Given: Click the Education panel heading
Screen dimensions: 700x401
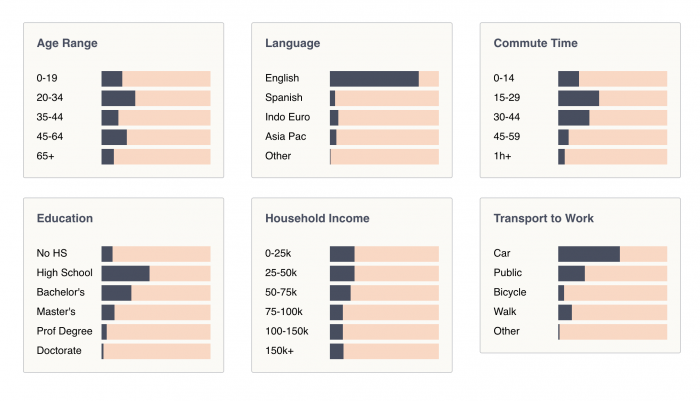Looking at the screenshot, I should coord(64,218).
